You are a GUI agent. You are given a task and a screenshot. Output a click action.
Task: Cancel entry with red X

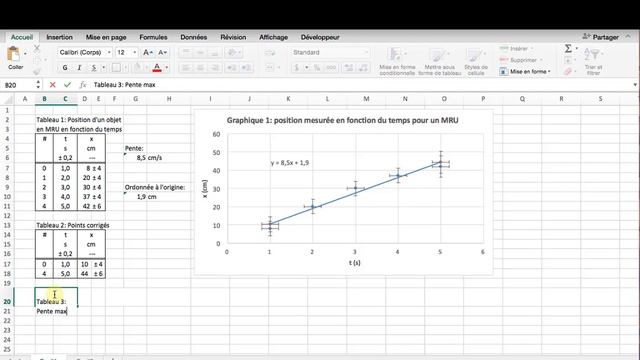pyautogui.click(x=52, y=84)
